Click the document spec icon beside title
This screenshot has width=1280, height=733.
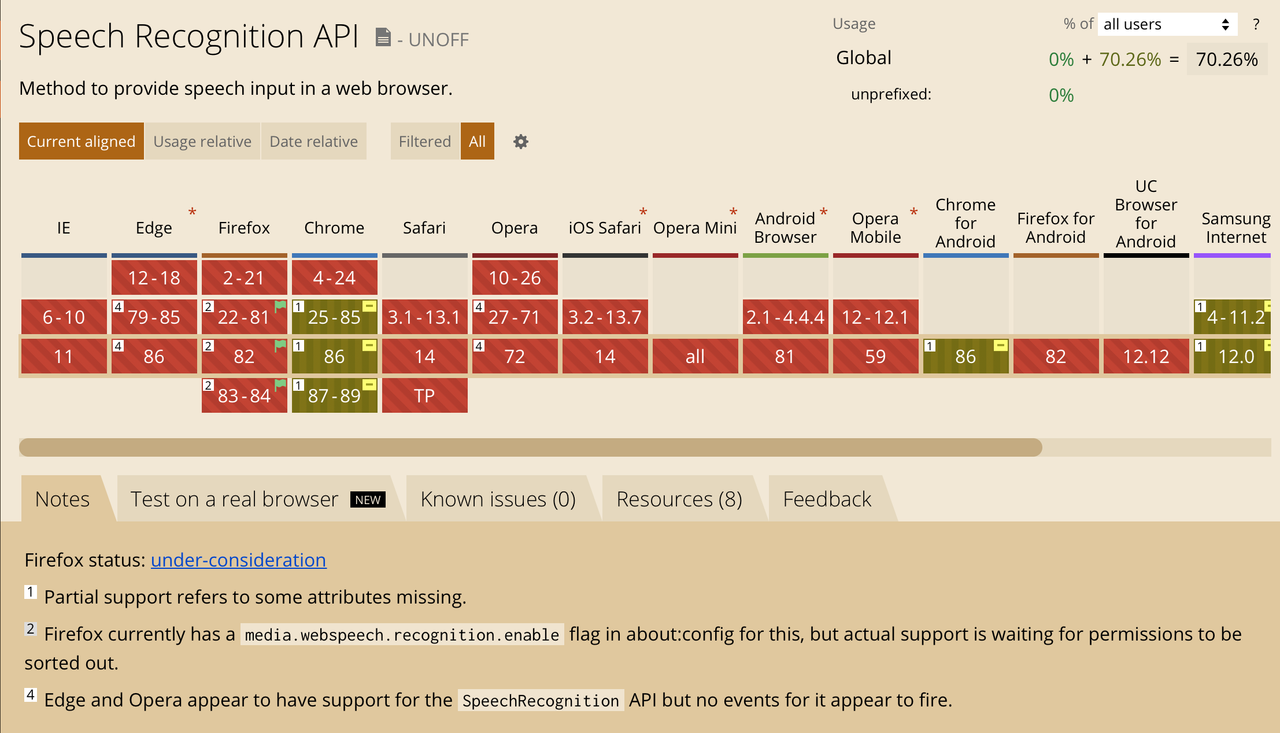tap(383, 38)
